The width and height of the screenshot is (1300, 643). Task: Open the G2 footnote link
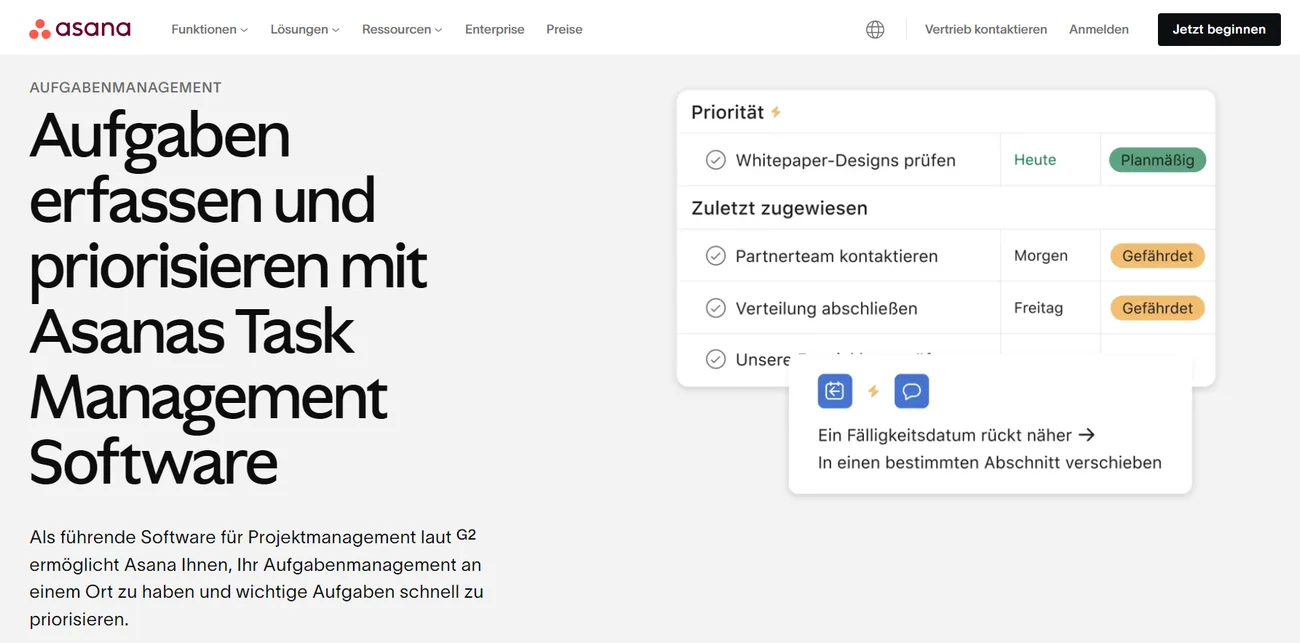pyautogui.click(x=466, y=535)
